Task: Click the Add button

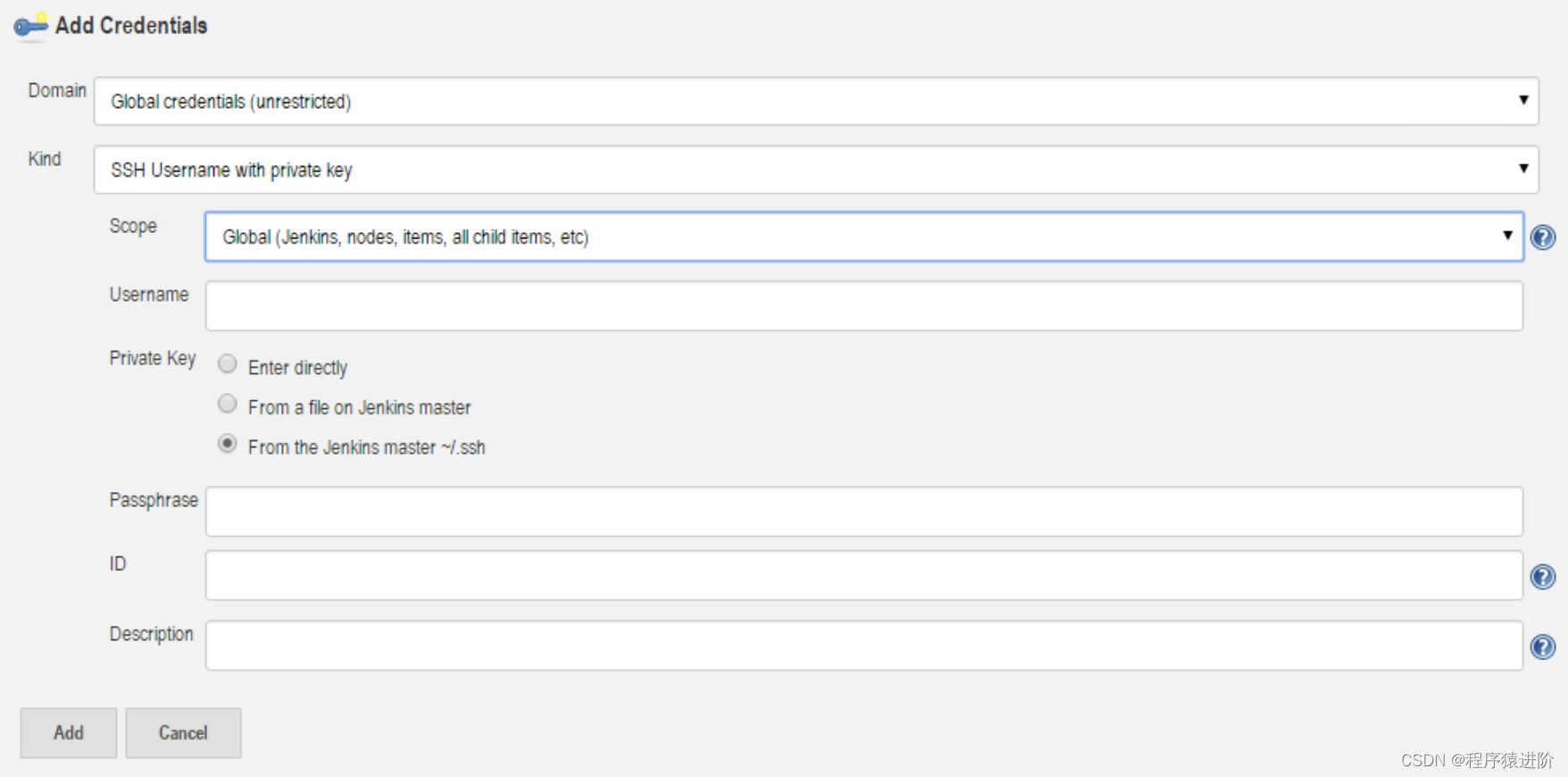Action: point(69,732)
